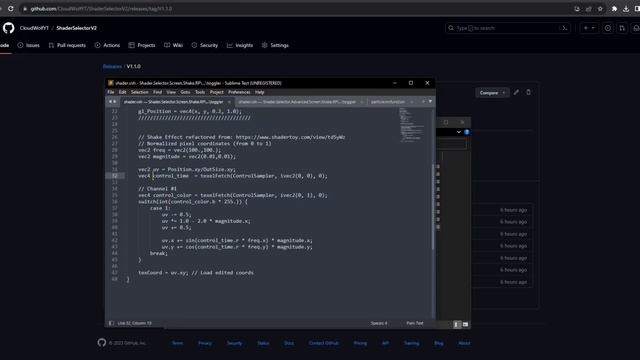Reload the browser page
The height and width of the screenshot is (360, 640).
point(11,9)
